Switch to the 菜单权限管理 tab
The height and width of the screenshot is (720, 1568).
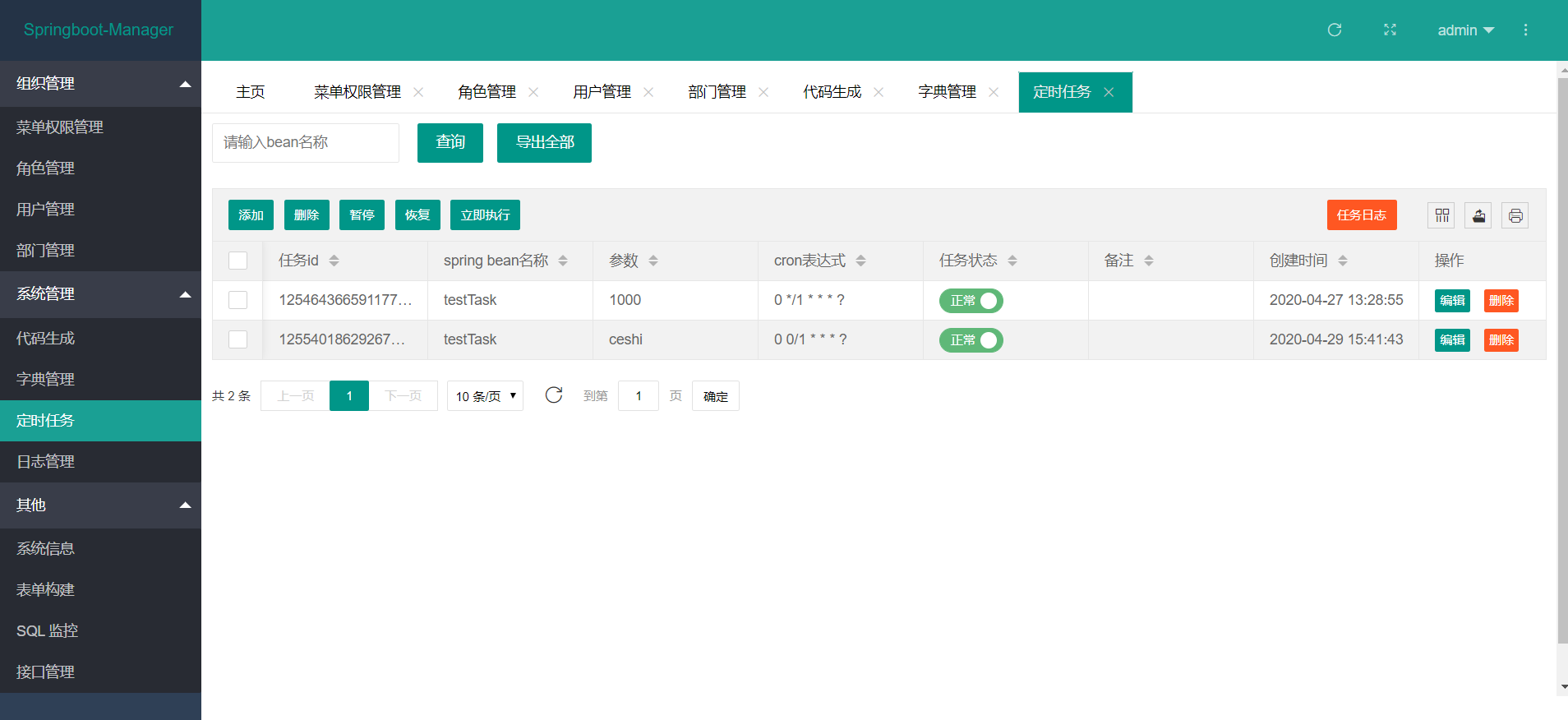[357, 92]
